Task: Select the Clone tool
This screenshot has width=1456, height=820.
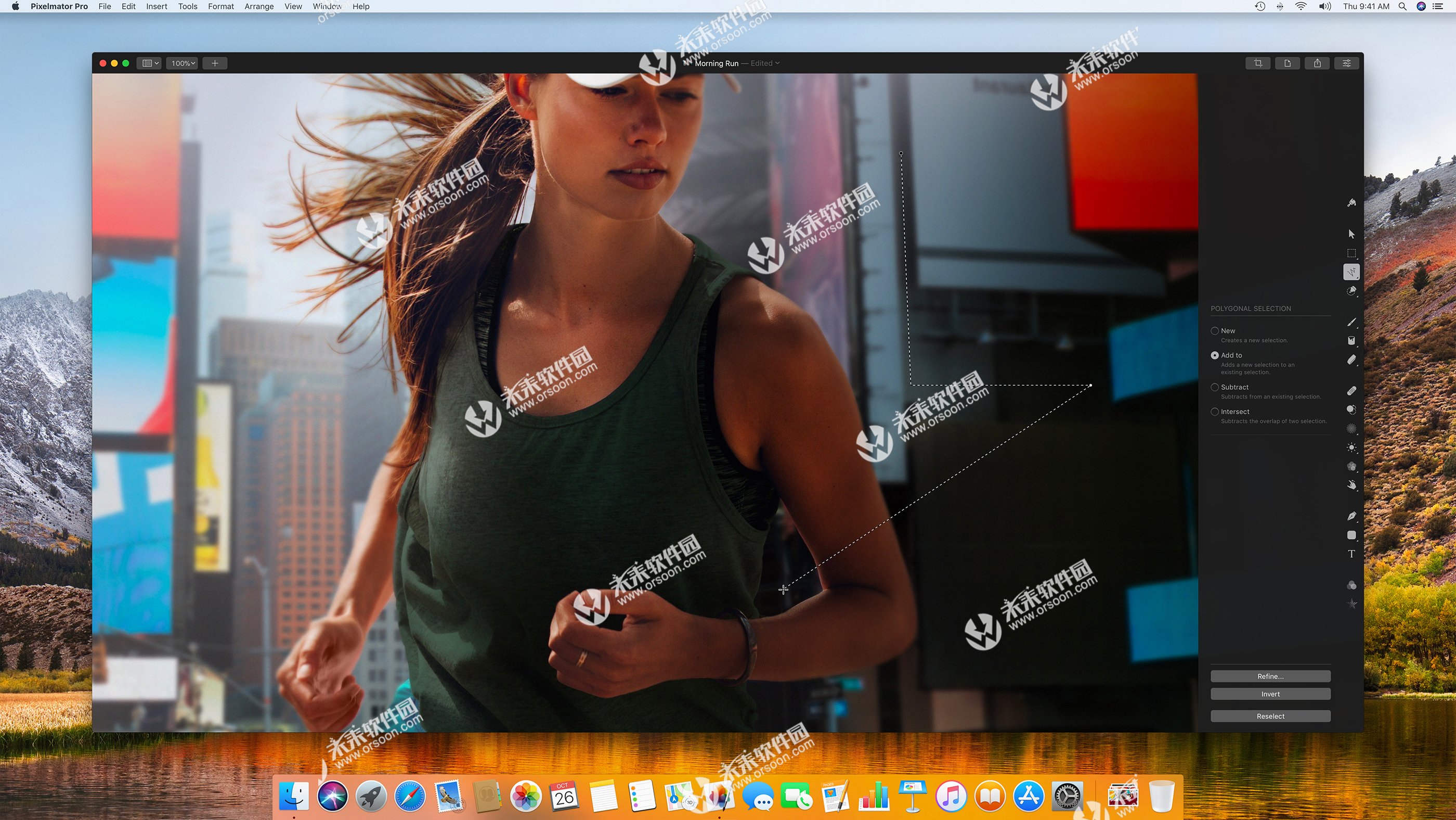Action: tap(1351, 409)
